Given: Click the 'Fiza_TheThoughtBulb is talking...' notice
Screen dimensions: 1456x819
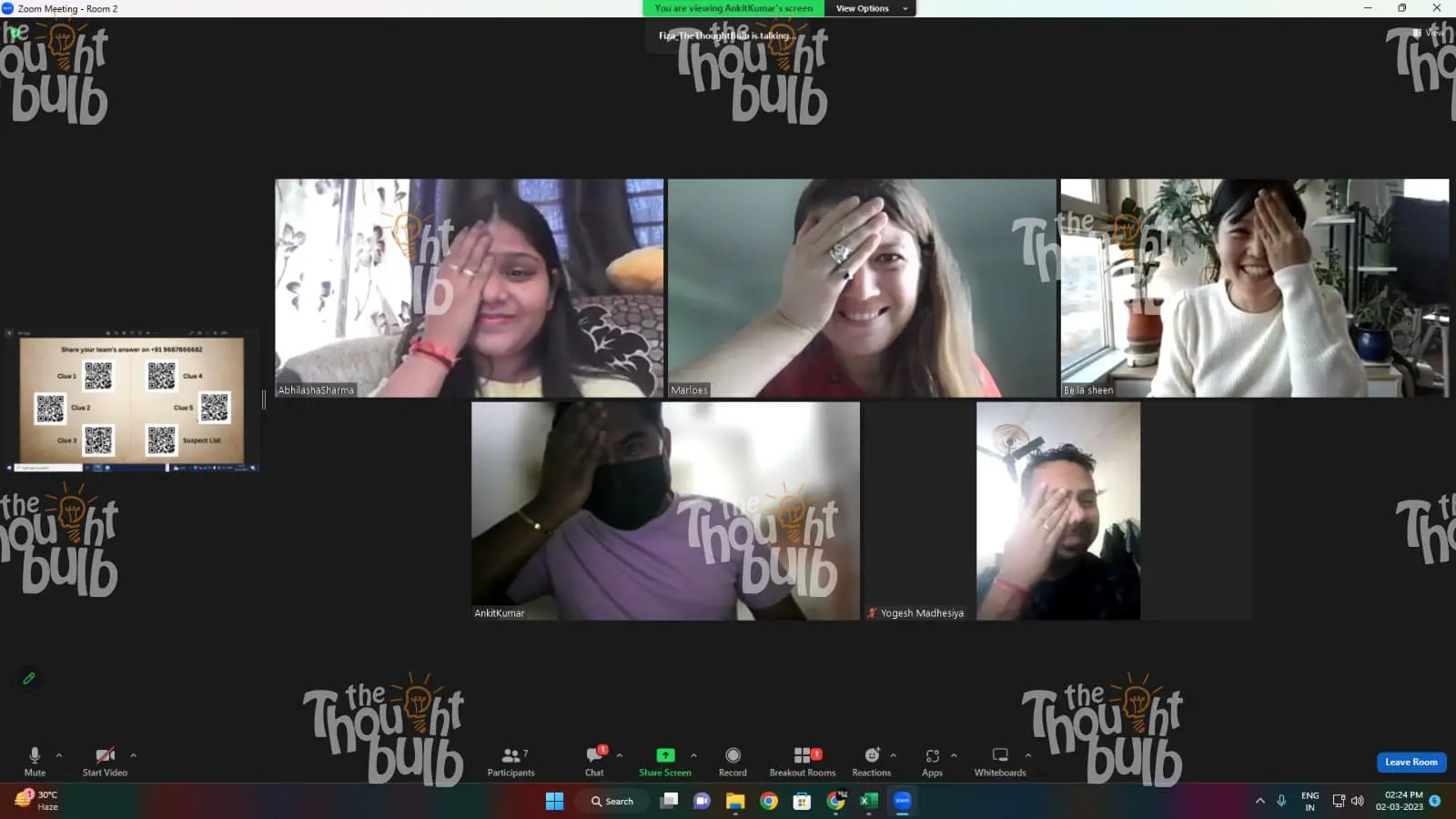Looking at the screenshot, I should pos(728,35).
